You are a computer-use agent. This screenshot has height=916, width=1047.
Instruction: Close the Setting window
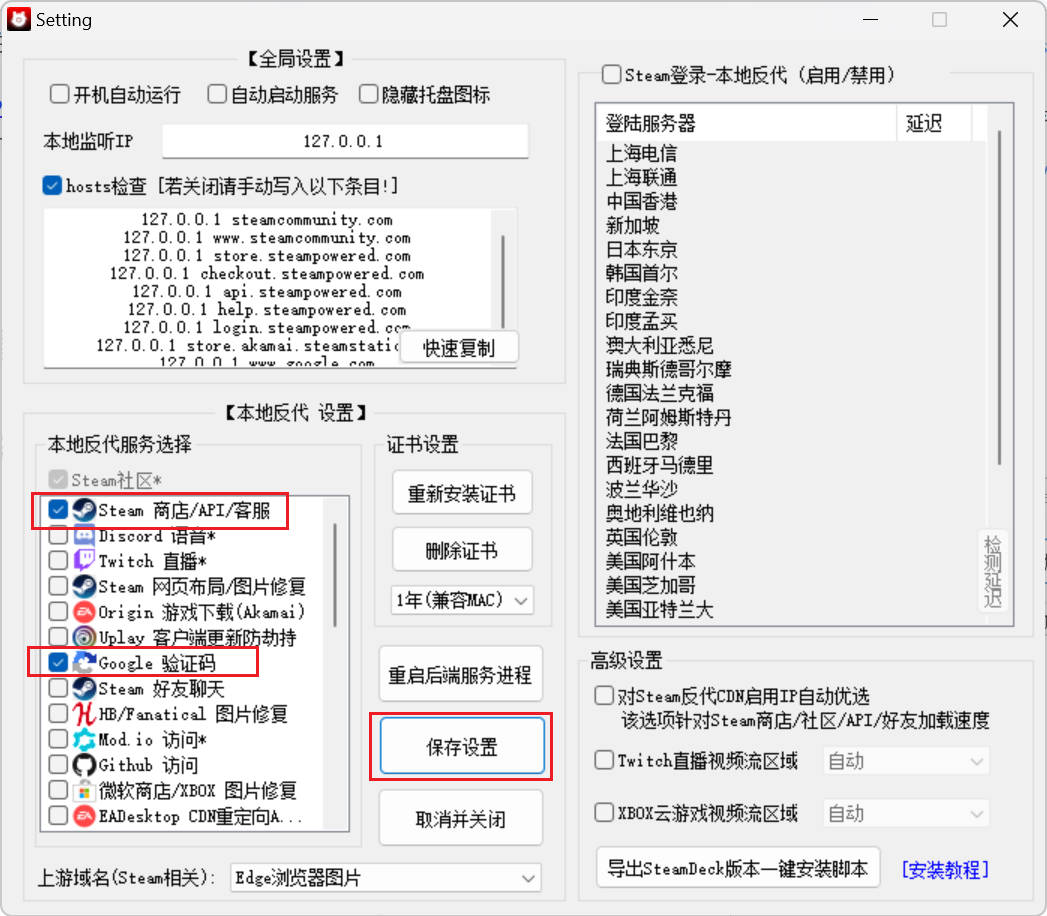1010,20
